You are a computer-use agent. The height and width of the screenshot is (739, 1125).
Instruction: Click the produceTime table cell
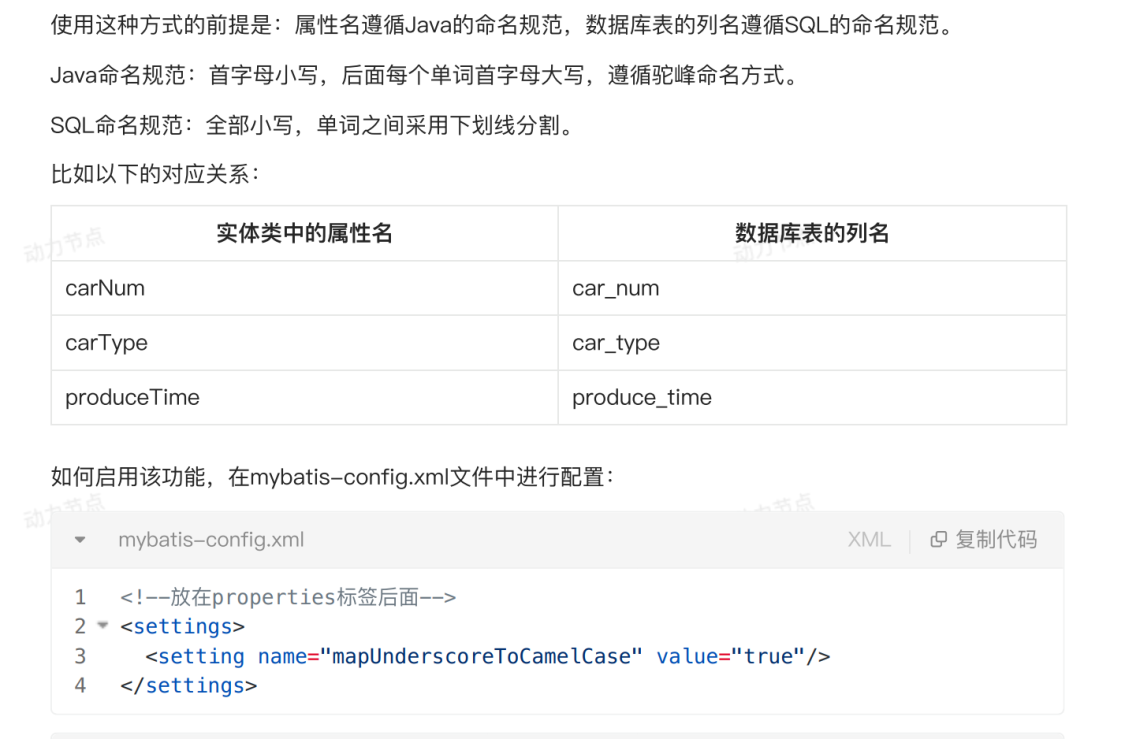click(132, 397)
